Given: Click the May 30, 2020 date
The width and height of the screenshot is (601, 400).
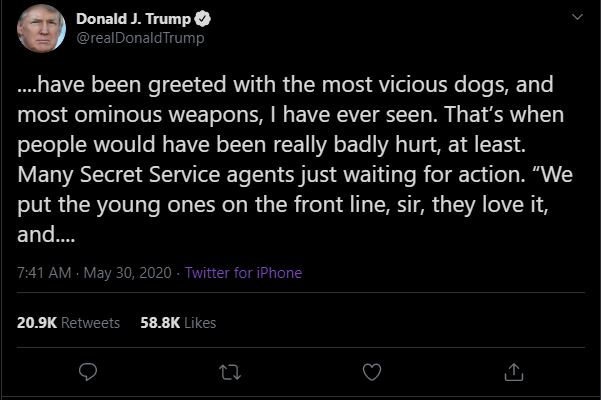Looking at the screenshot, I should [130, 273].
